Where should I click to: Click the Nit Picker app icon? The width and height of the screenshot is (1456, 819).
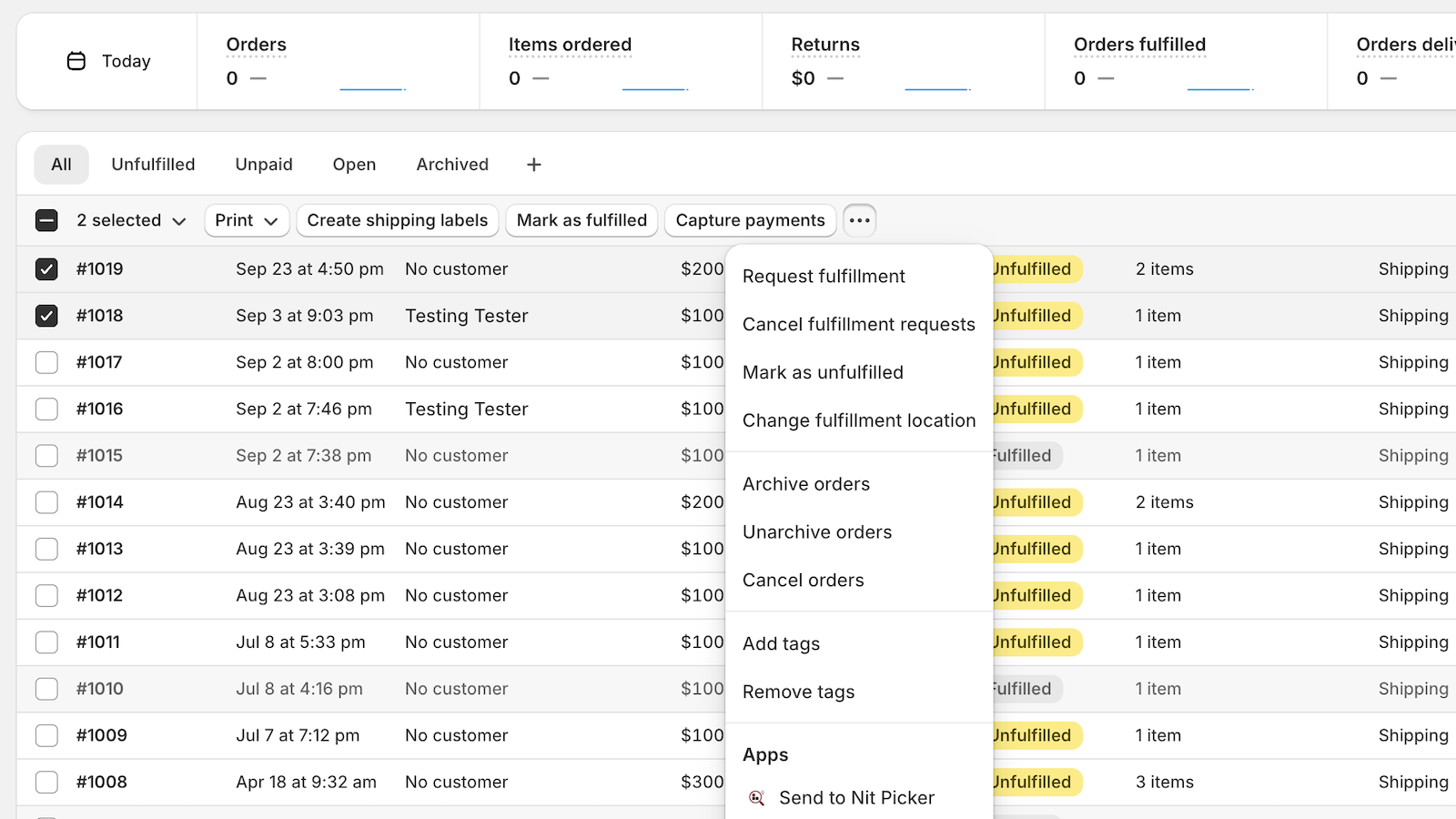756,798
